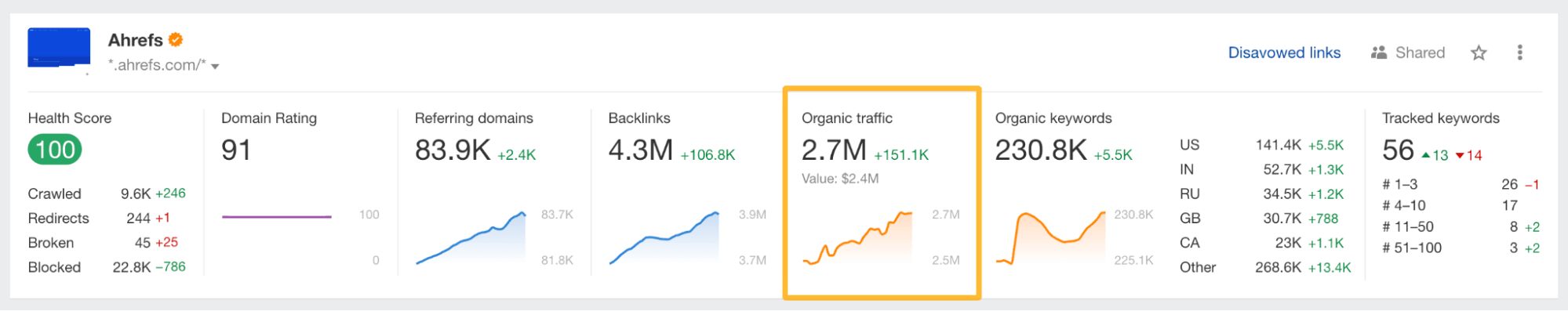Star this project as favorite
This screenshot has height=311, width=1568.
tap(1479, 52)
